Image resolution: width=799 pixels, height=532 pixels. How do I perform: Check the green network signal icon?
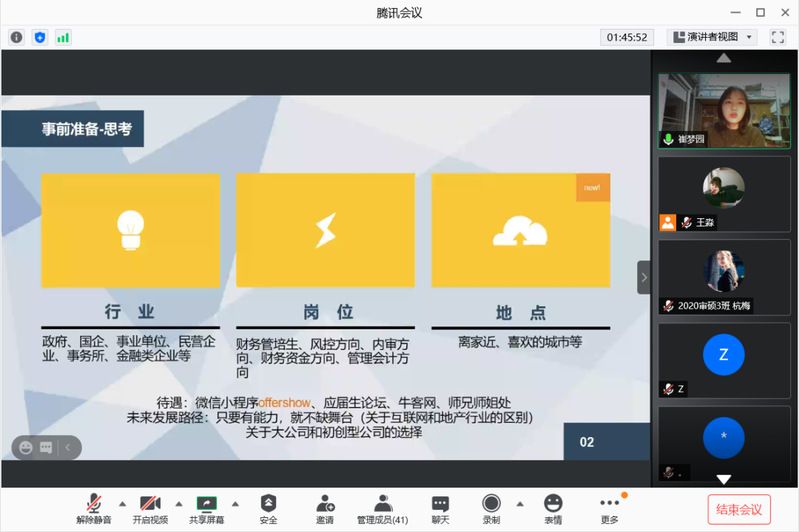point(63,37)
